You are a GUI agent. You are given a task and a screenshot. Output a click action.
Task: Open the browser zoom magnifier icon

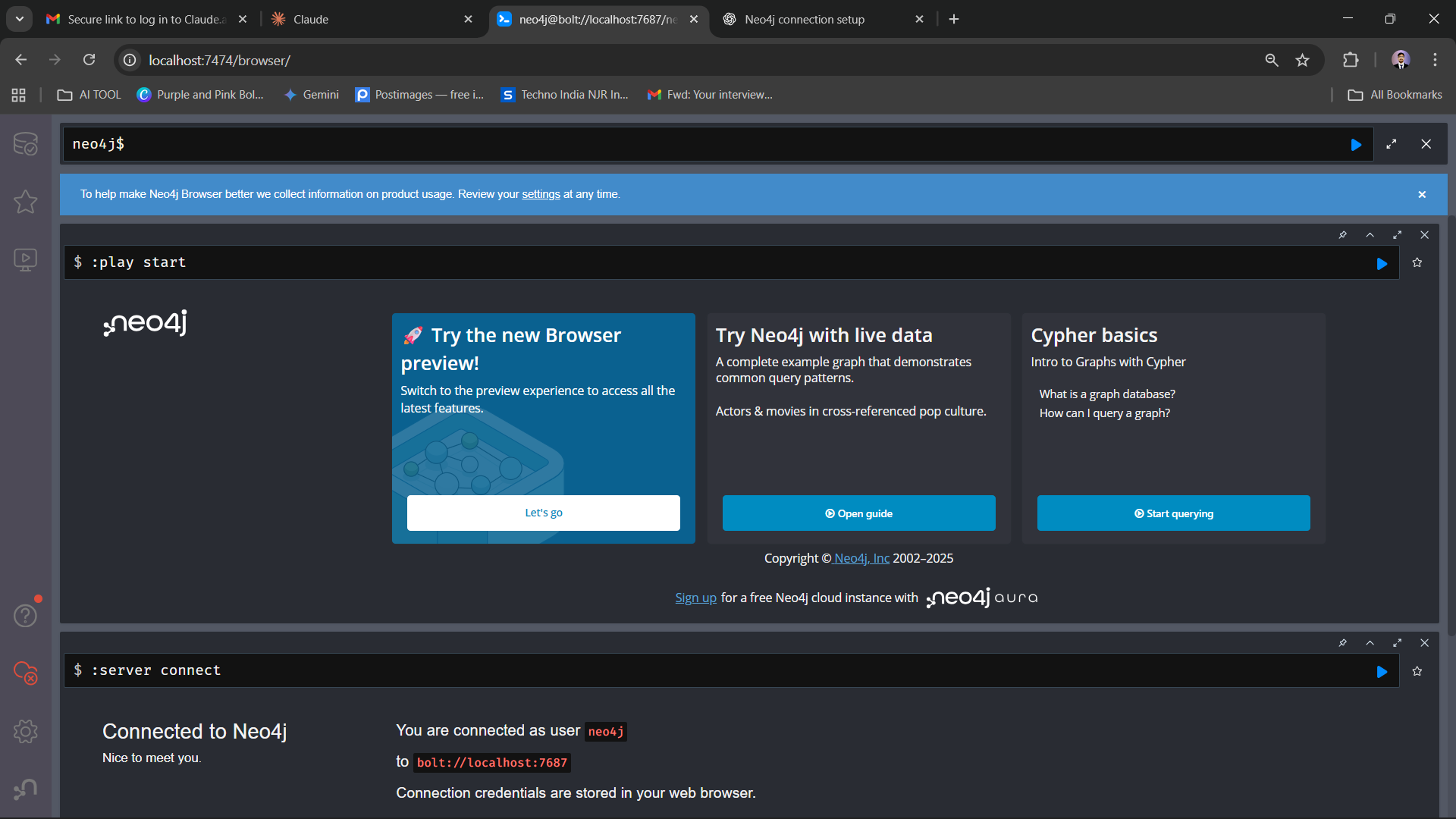[1272, 60]
